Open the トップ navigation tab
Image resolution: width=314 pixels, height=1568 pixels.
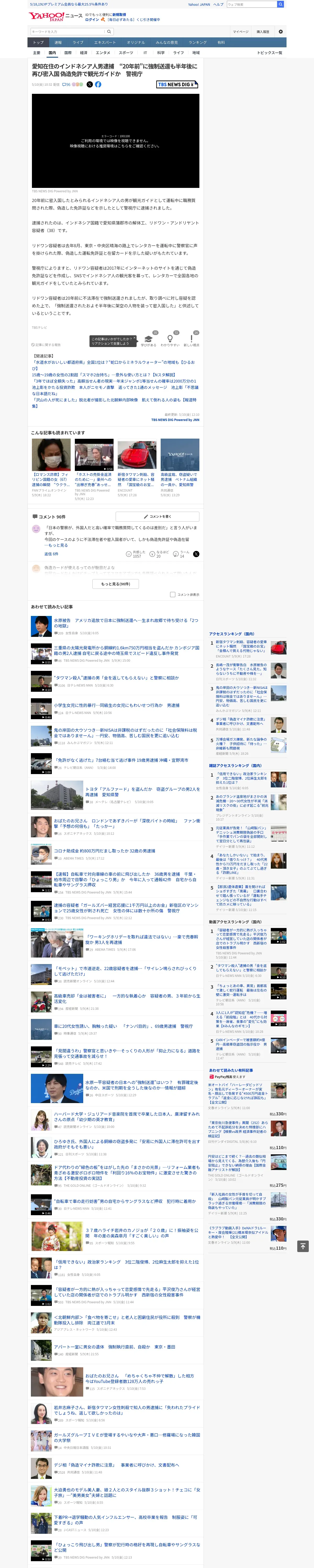pos(38,43)
